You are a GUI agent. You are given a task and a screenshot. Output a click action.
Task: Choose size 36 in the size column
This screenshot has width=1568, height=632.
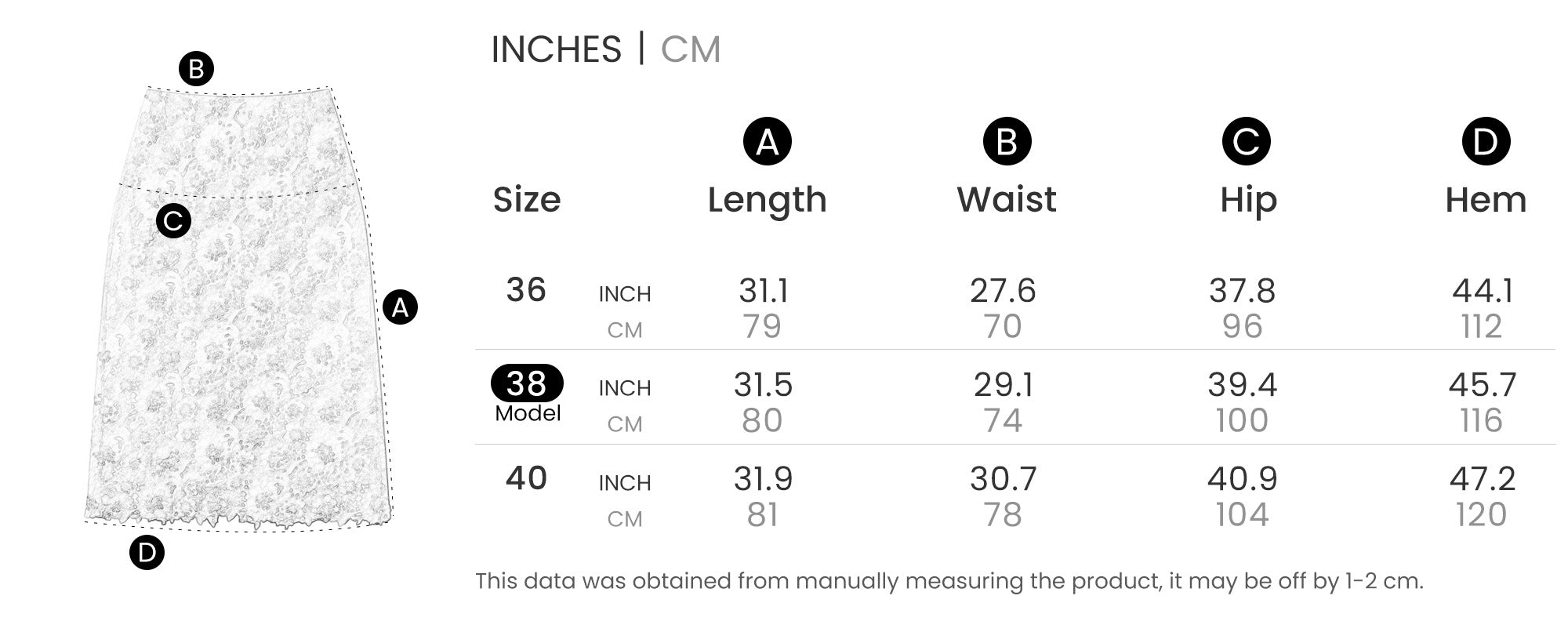tap(526, 290)
